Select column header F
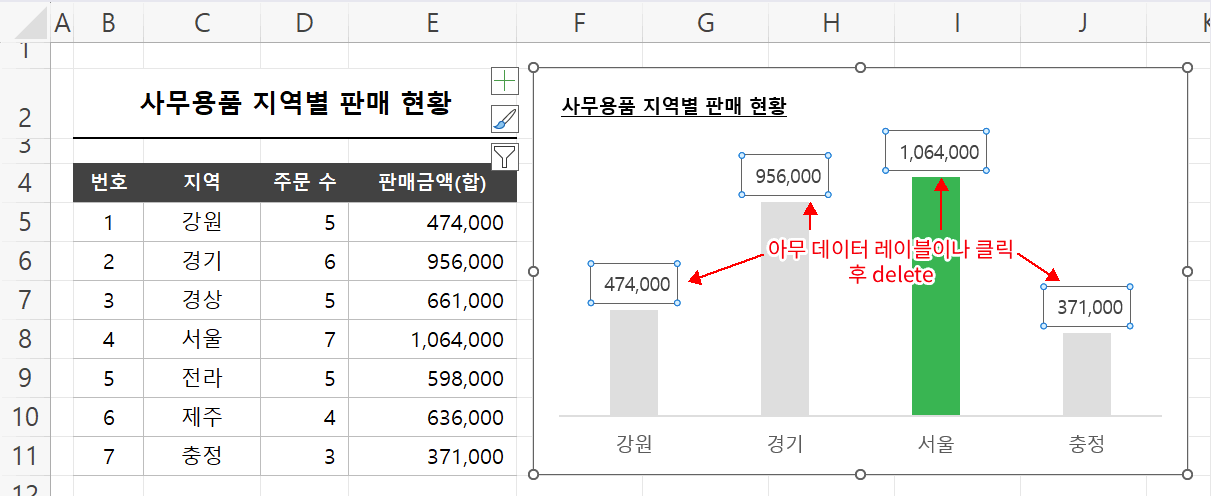The width and height of the screenshot is (1211, 496). point(580,22)
